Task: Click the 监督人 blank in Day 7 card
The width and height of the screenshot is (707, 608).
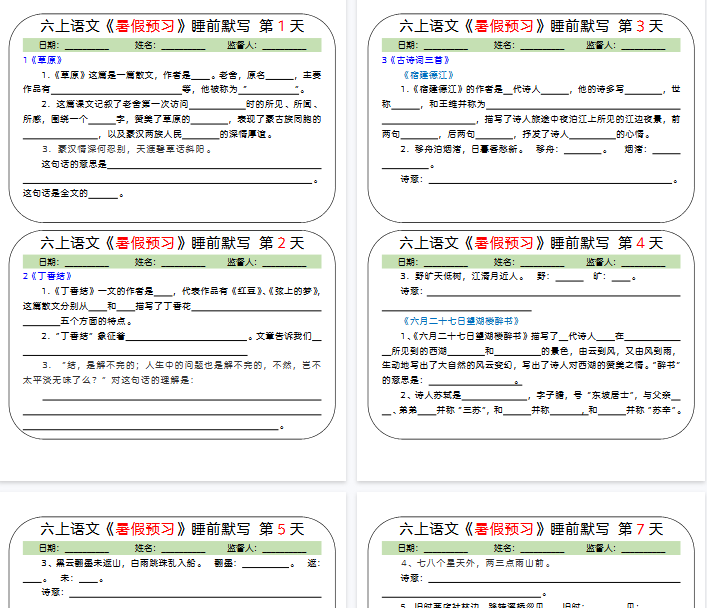Action: [643, 548]
